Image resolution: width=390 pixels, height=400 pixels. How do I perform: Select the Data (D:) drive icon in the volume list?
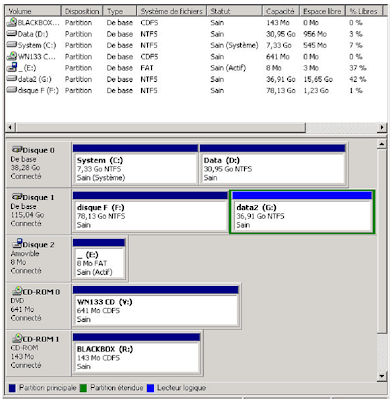coord(12,34)
